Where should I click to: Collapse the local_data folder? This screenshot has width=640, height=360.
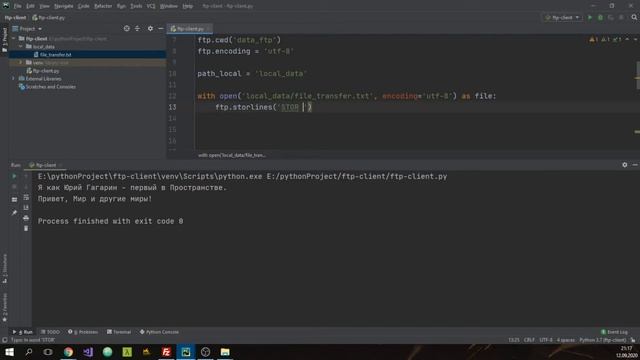(21, 47)
